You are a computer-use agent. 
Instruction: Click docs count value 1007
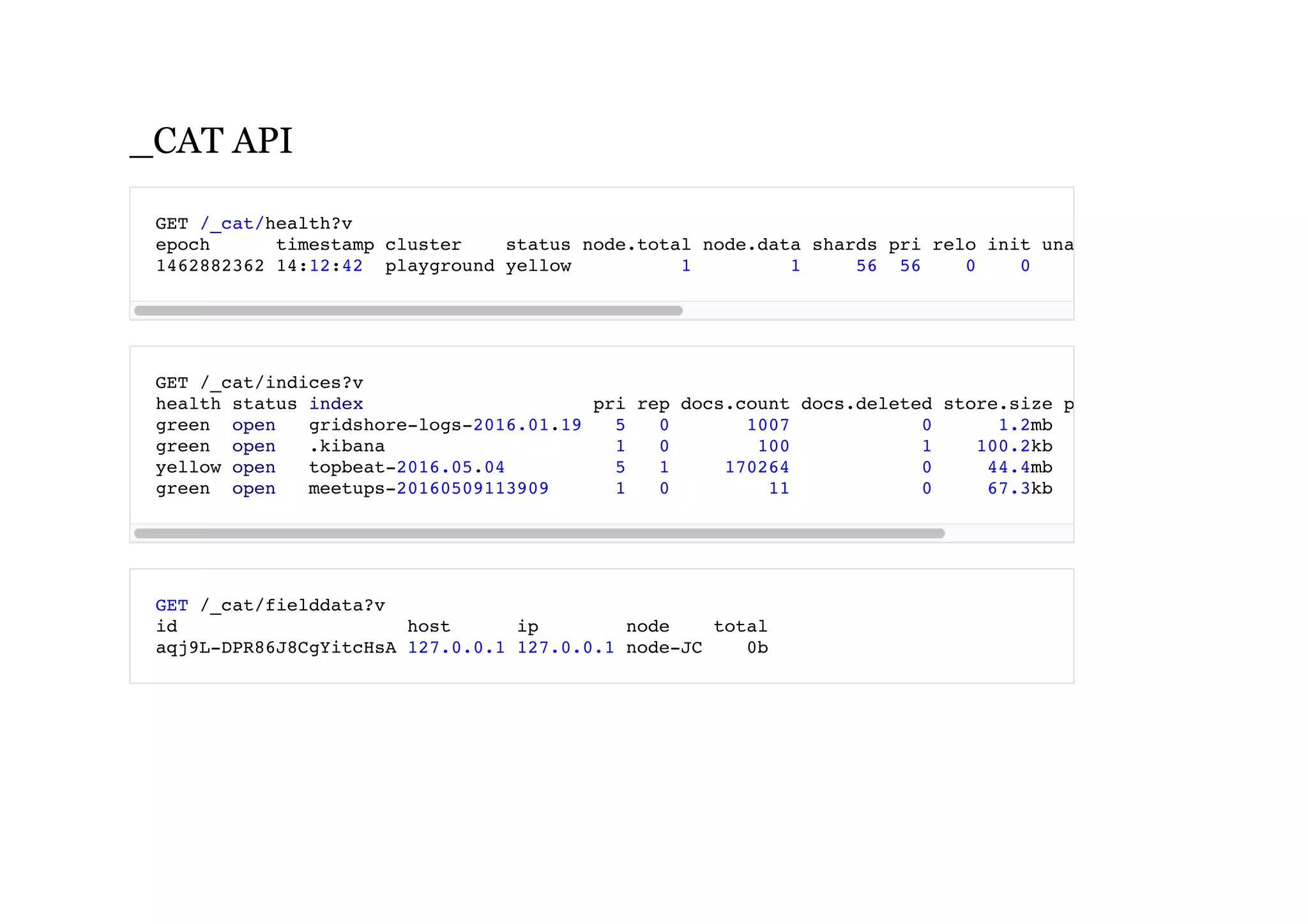[x=768, y=425]
